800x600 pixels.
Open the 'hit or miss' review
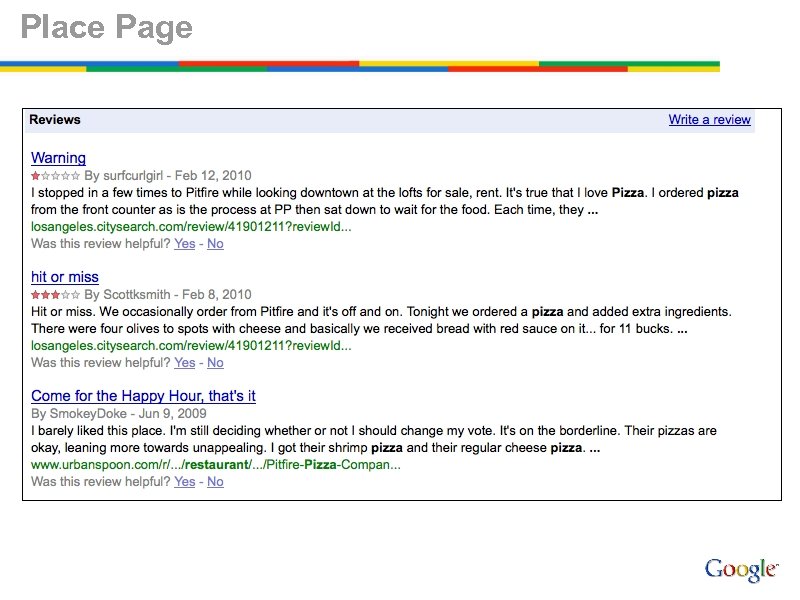point(64,277)
